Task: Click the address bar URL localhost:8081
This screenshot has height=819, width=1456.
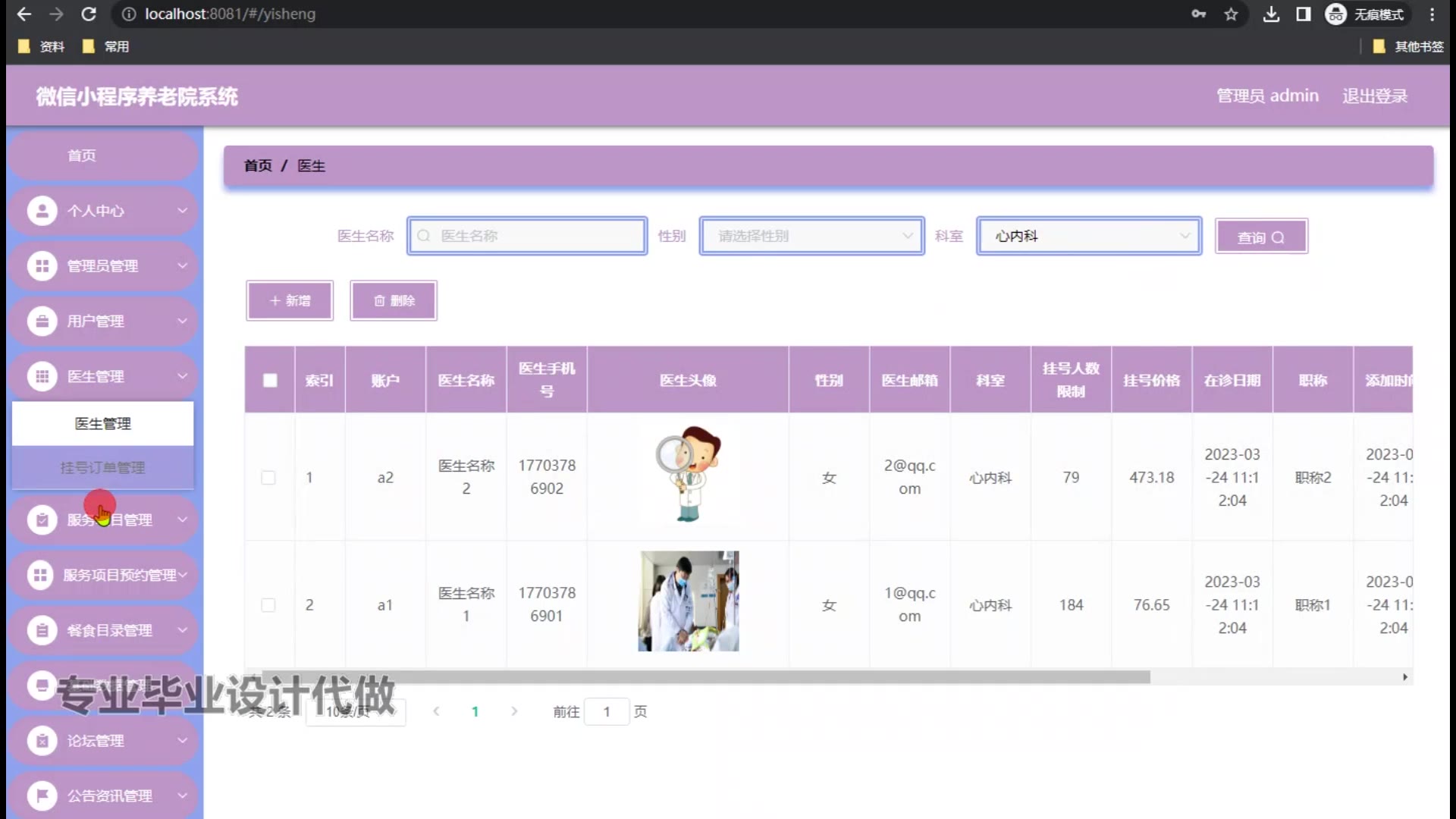Action: 230,14
